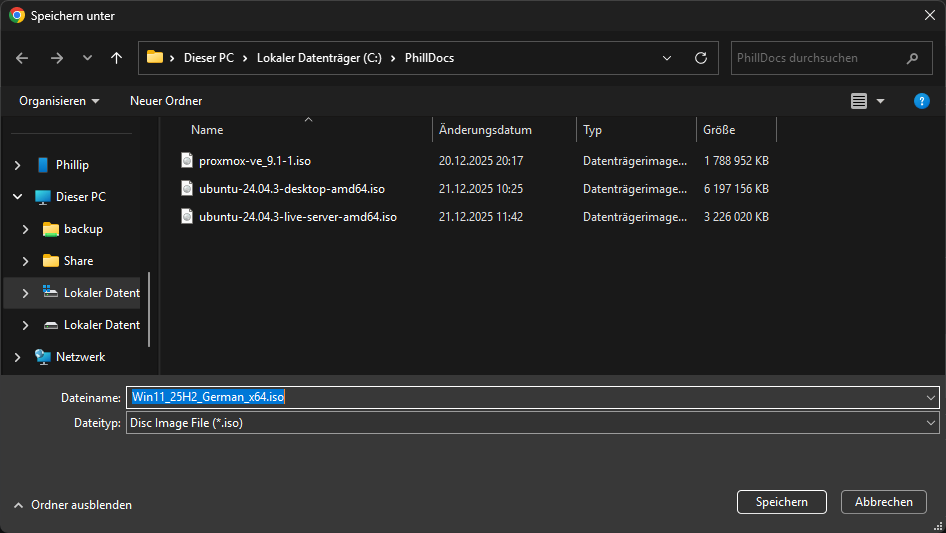Open the Organisieren menu
Viewport: 946px width, 533px height.
59,101
